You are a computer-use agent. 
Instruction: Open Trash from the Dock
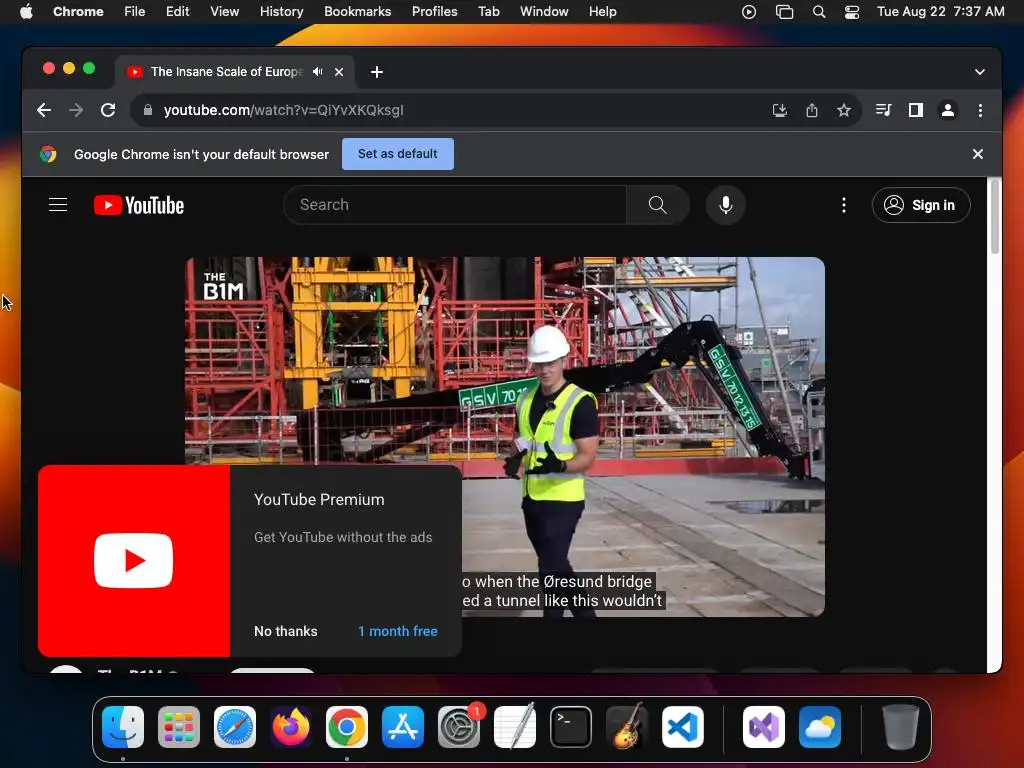[901, 727]
